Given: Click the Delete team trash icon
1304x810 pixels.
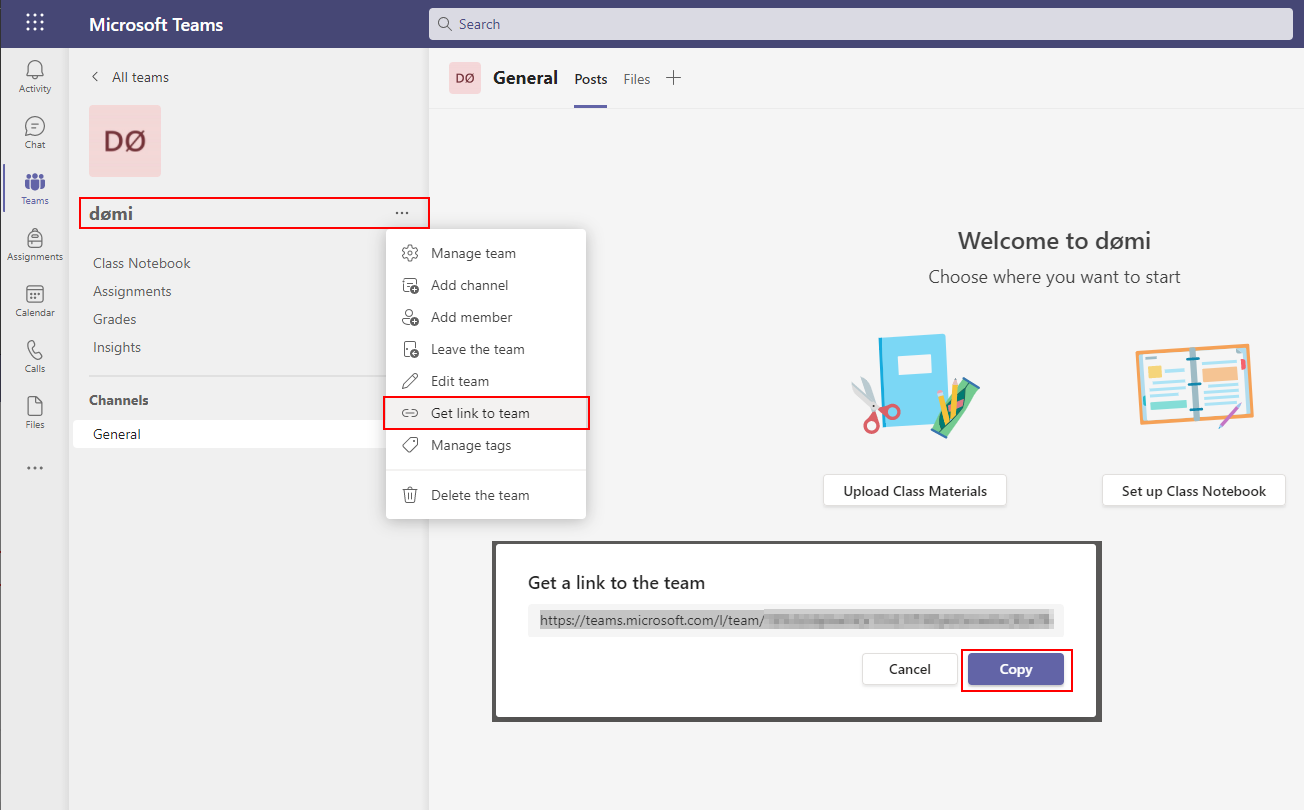Looking at the screenshot, I should [410, 495].
